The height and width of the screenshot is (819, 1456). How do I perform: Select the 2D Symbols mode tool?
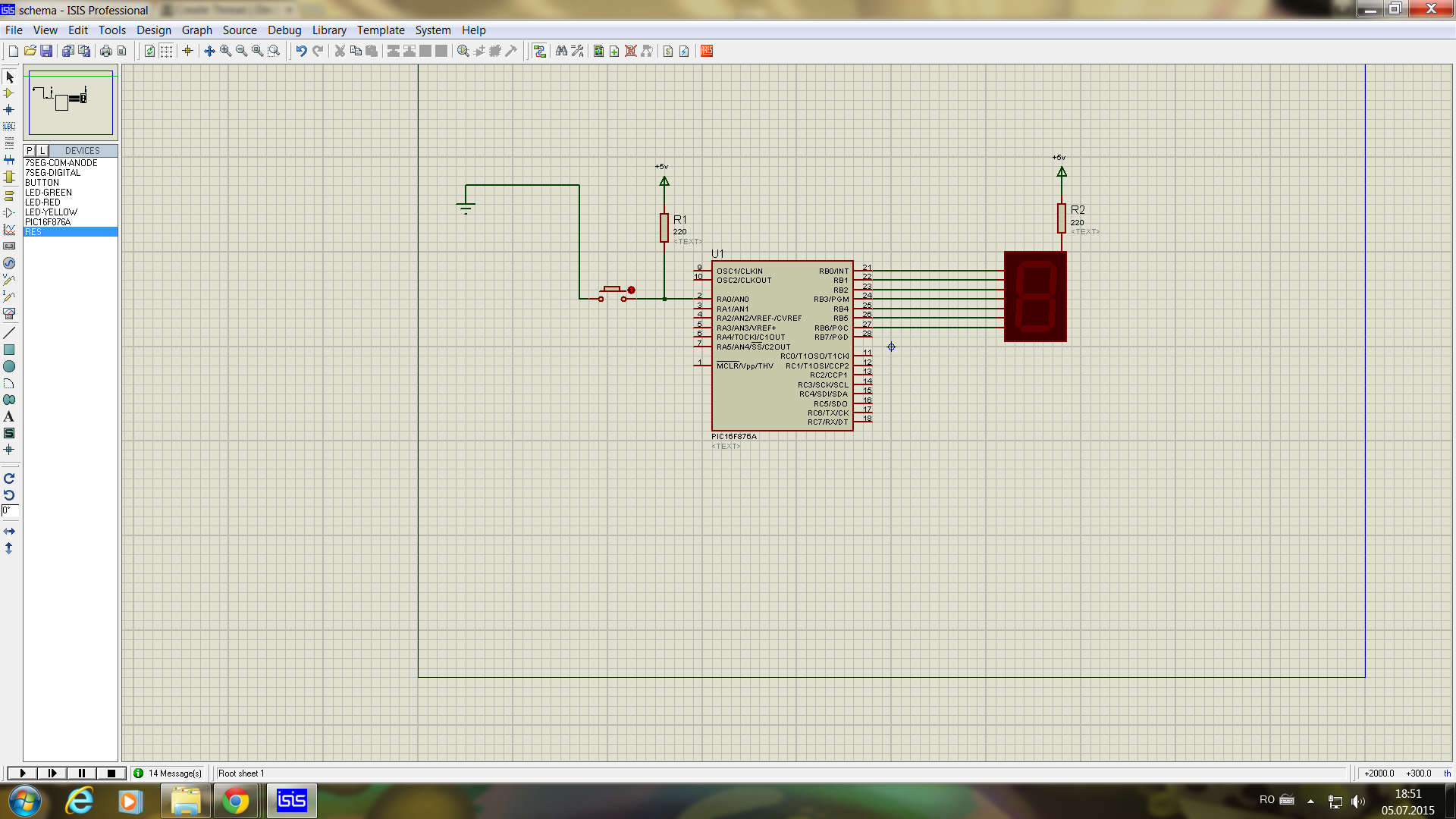pyautogui.click(x=9, y=433)
